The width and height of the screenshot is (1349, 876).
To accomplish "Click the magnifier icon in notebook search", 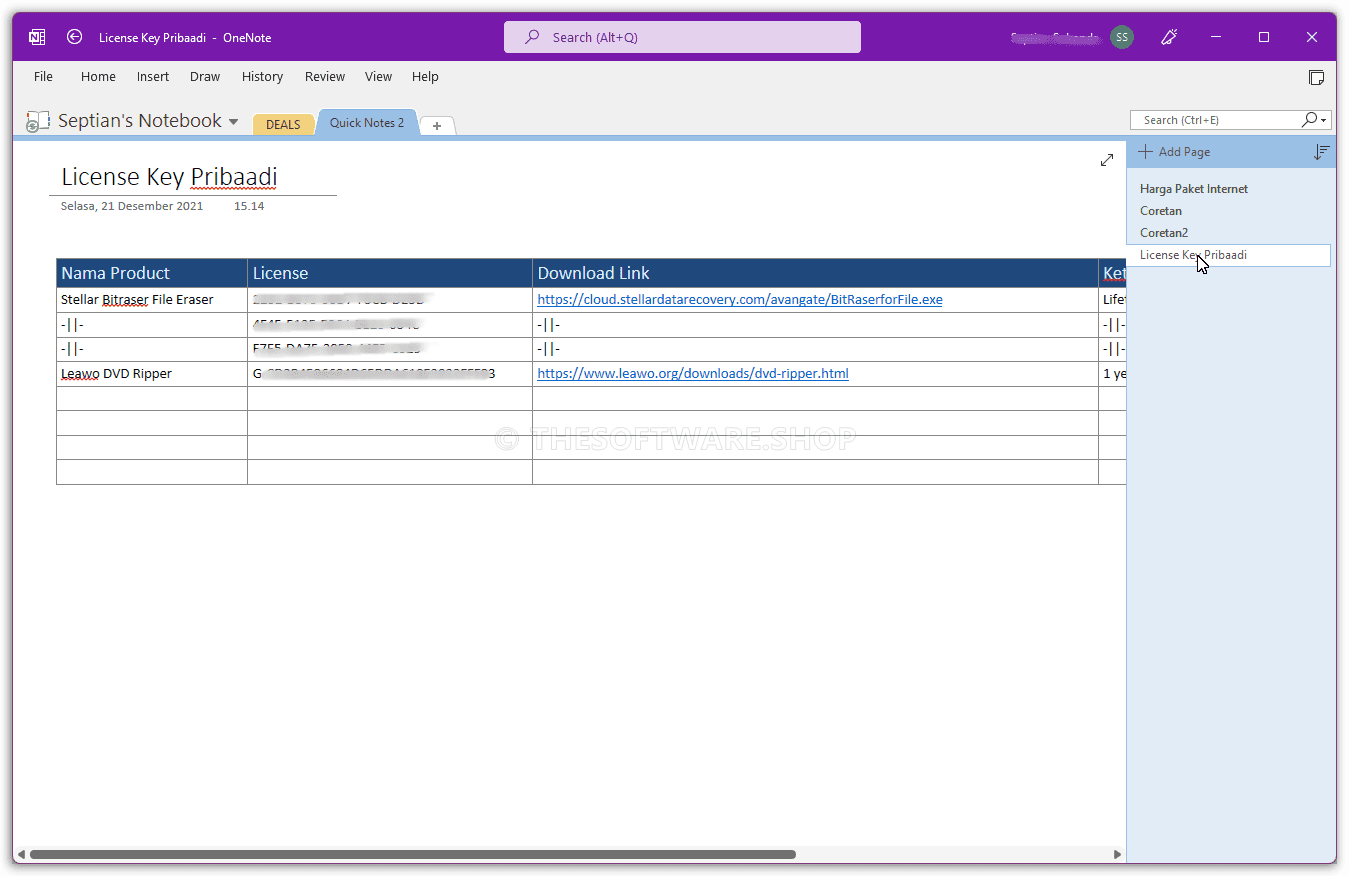I will 1309,120.
